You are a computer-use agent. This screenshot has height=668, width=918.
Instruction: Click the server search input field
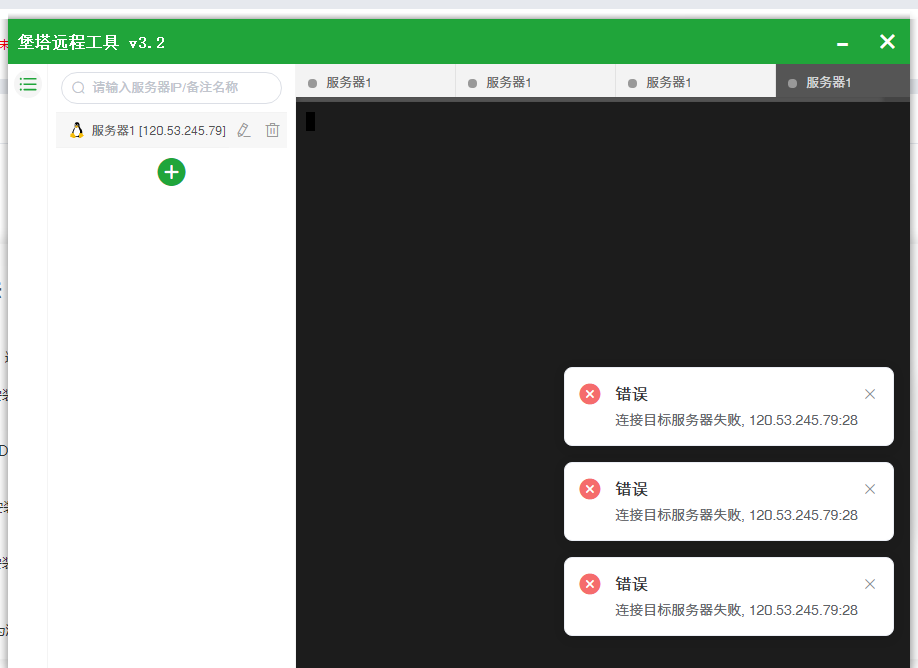(171, 88)
